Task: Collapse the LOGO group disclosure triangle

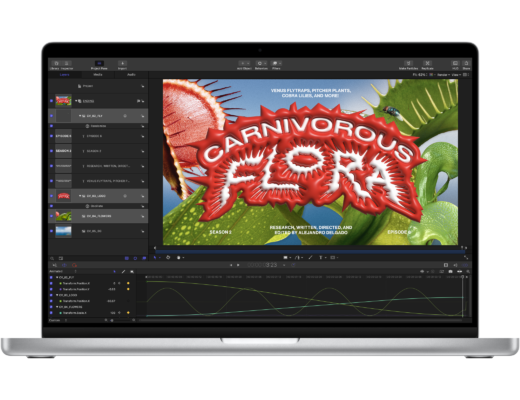Action: tap(80, 196)
